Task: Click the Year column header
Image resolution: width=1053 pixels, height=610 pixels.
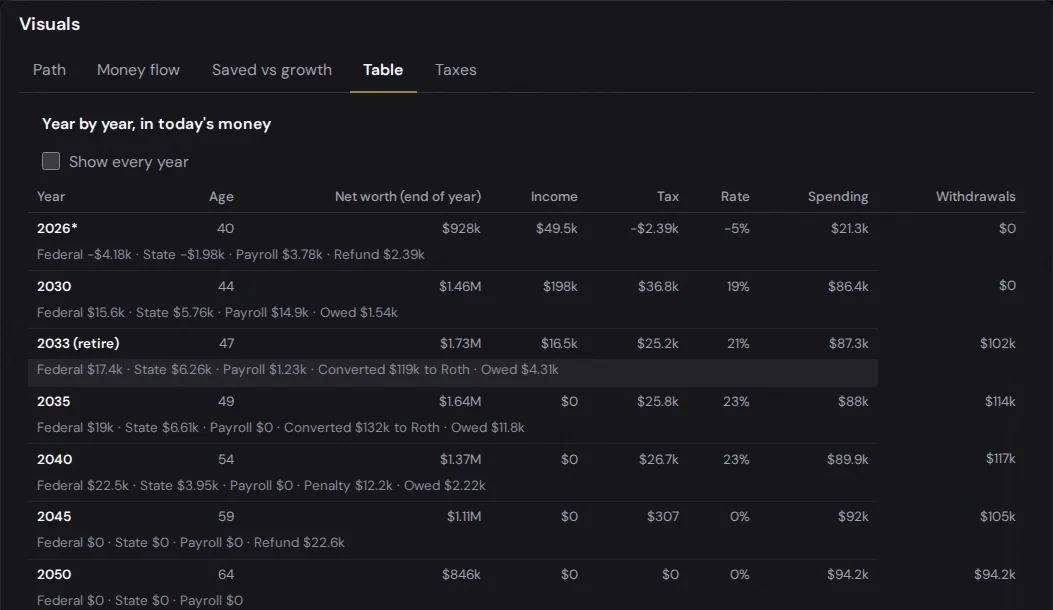Action: coord(51,196)
